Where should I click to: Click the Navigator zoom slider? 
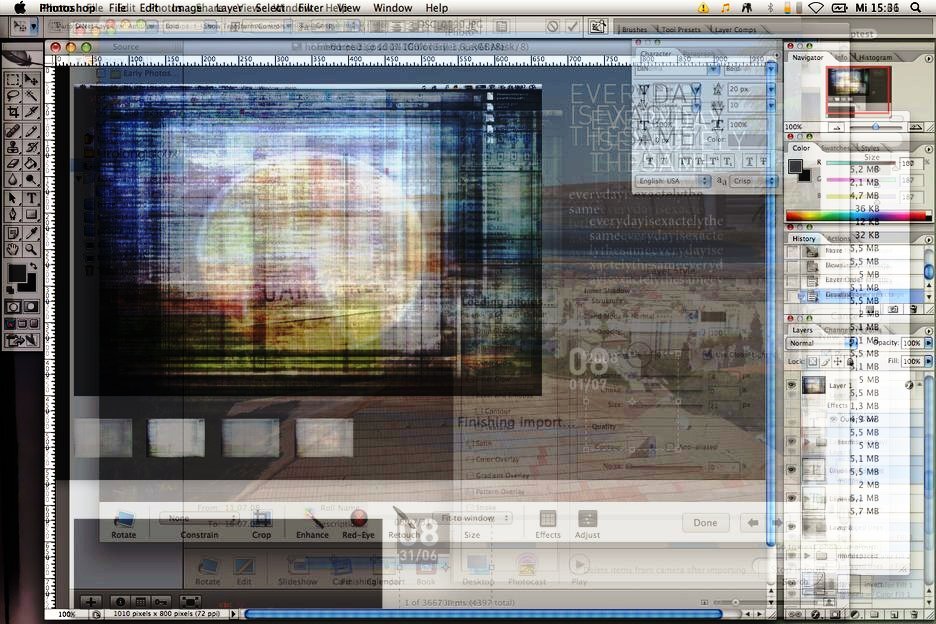875,127
